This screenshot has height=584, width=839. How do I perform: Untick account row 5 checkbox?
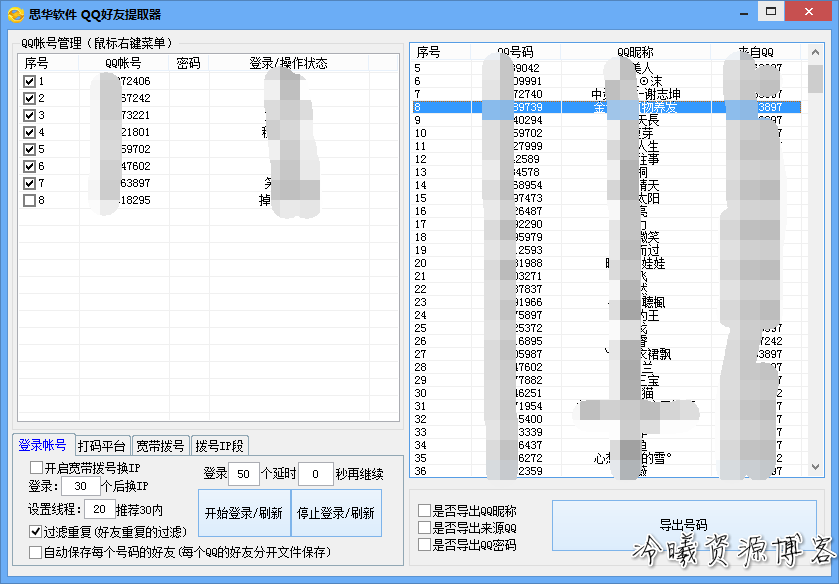click(x=29, y=149)
